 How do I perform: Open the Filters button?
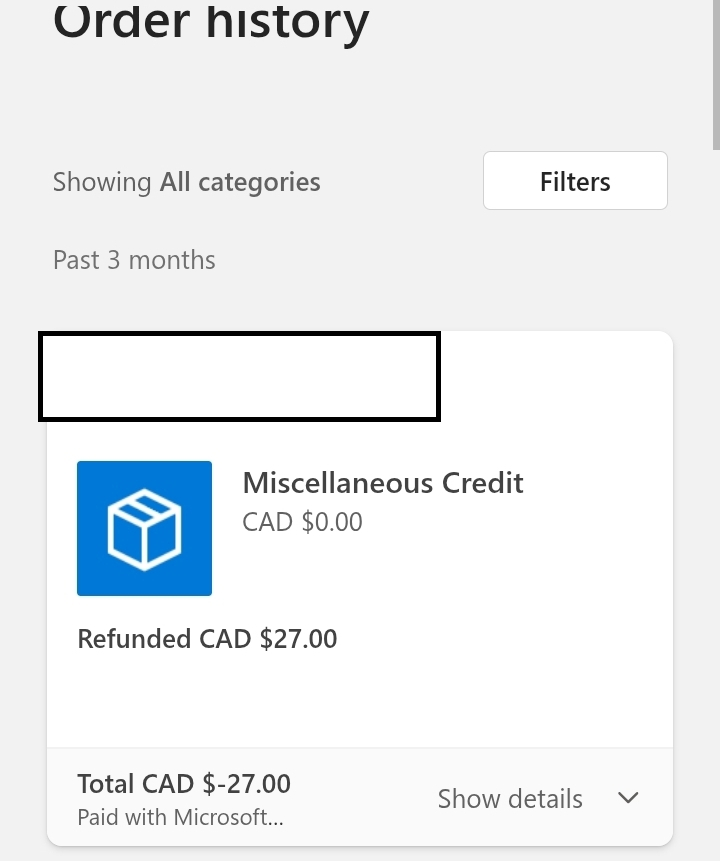(575, 181)
